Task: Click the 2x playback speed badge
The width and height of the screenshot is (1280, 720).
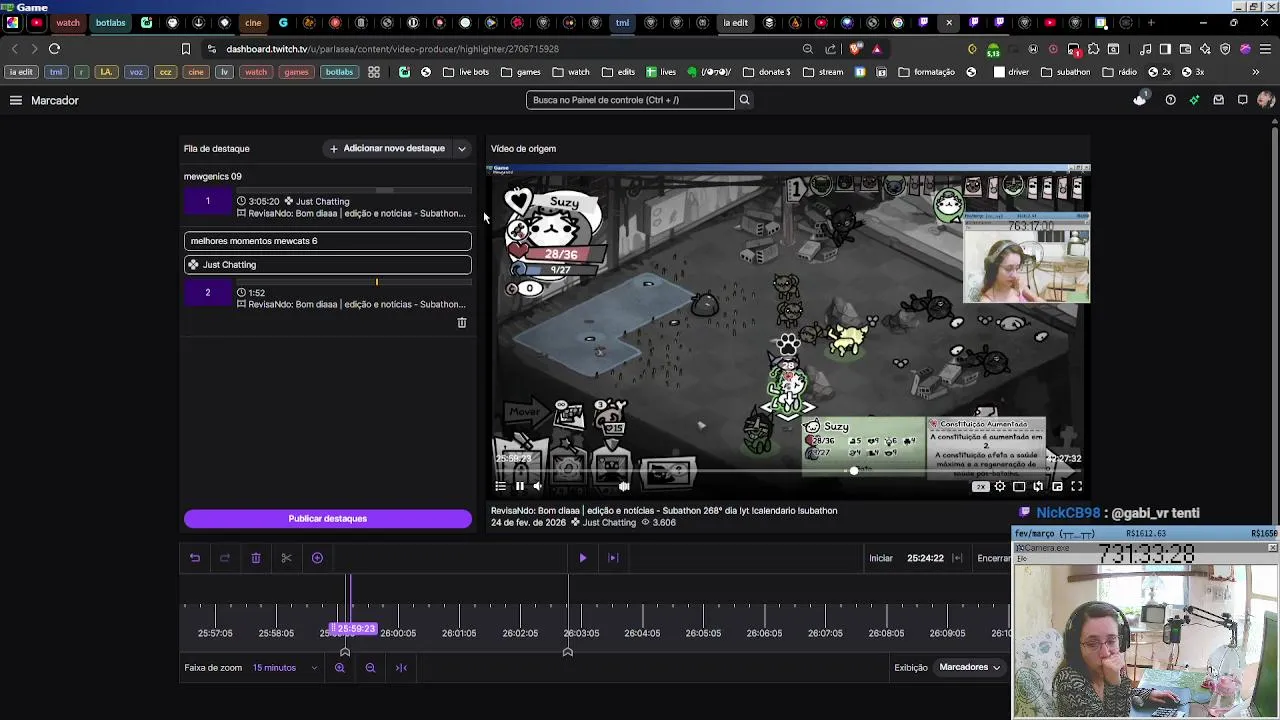Action: point(980,487)
